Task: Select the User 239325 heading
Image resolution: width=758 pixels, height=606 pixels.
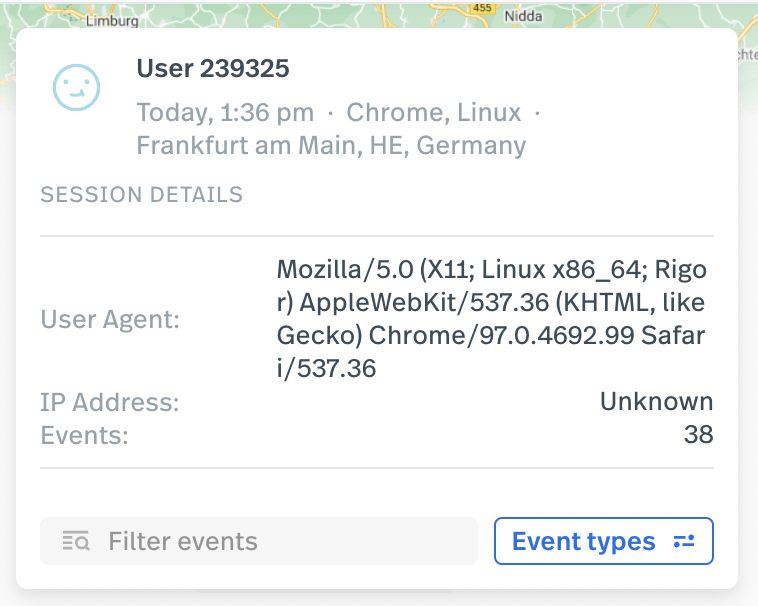Action: coord(213,68)
